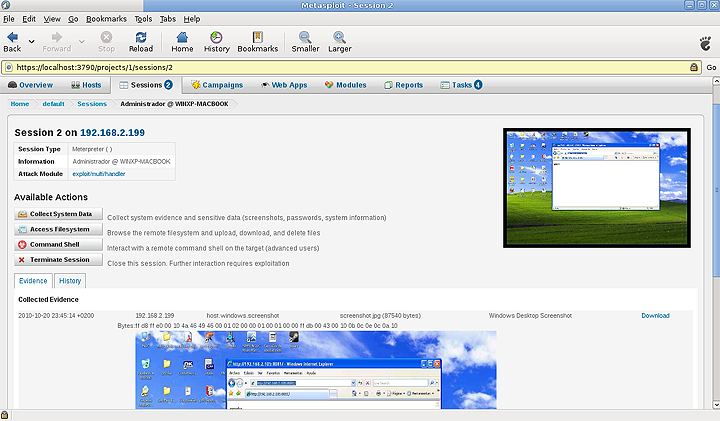This screenshot has height=421, width=720.
Task: Open the Tasks tab
Action: 461,85
